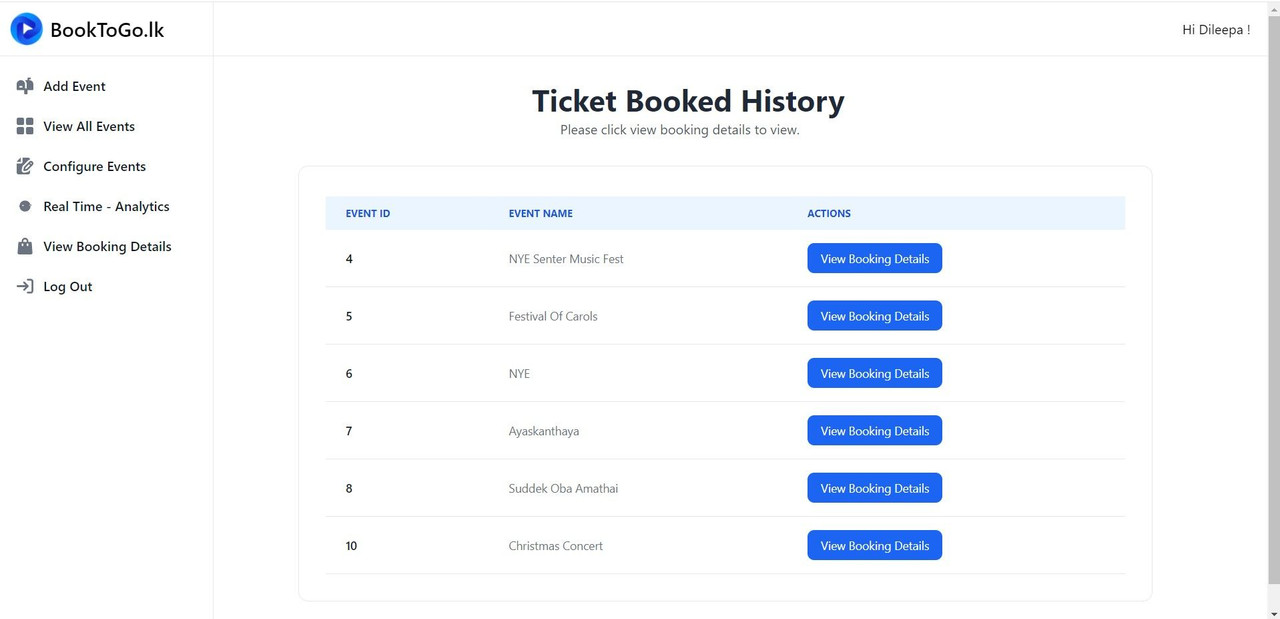This screenshot has width=1280, height=619.
Task: Click the Configure Events edit icon
Action: pos(25,166)
